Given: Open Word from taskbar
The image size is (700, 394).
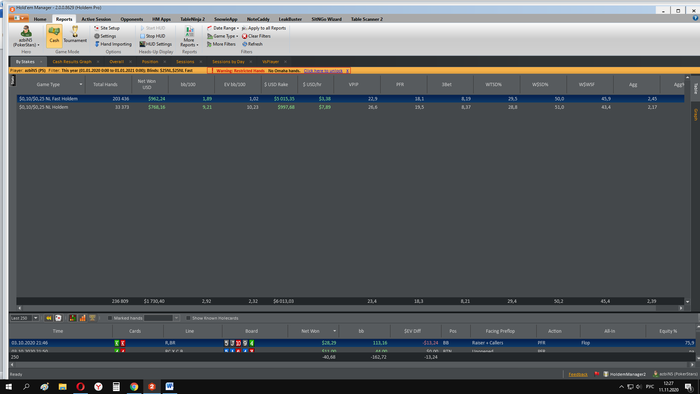Looking at the screenshot, I should coord(170,386).
